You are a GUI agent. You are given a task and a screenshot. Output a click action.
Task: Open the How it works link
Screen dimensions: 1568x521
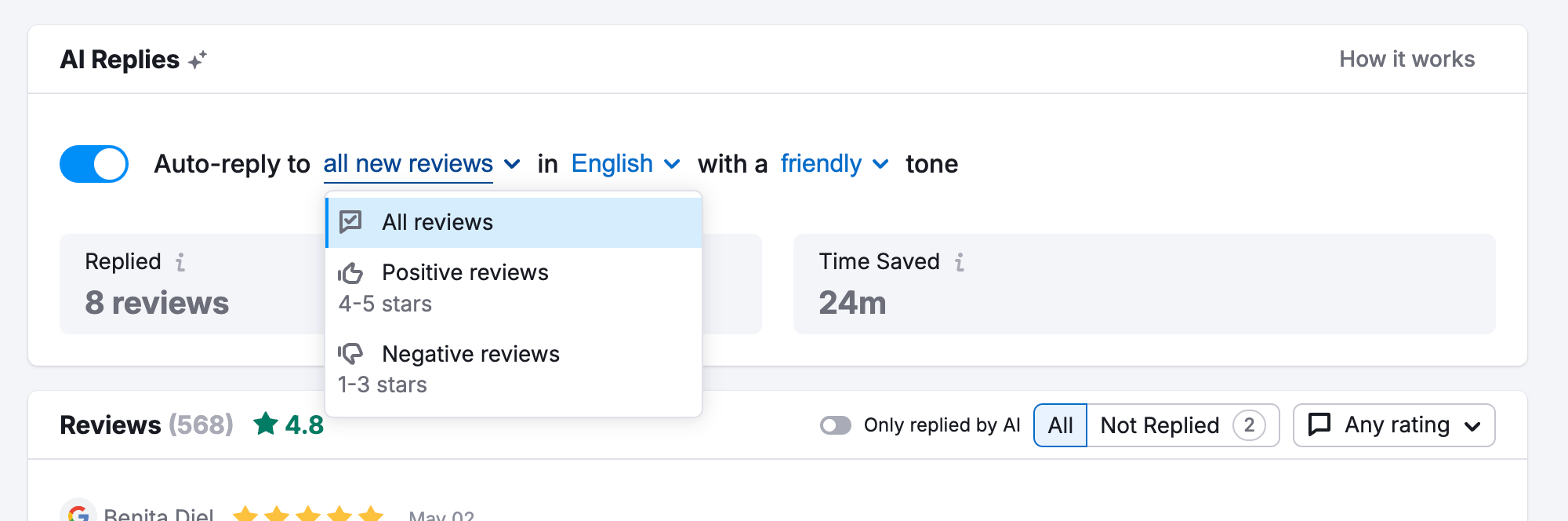coord(1406,60)
